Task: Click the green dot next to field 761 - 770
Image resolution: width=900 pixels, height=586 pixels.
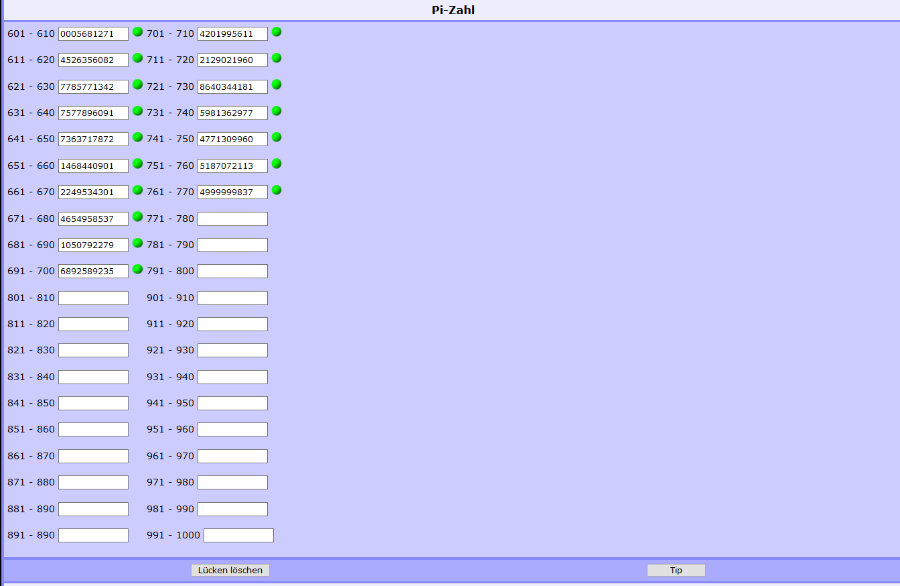Action: pos(277,190)
